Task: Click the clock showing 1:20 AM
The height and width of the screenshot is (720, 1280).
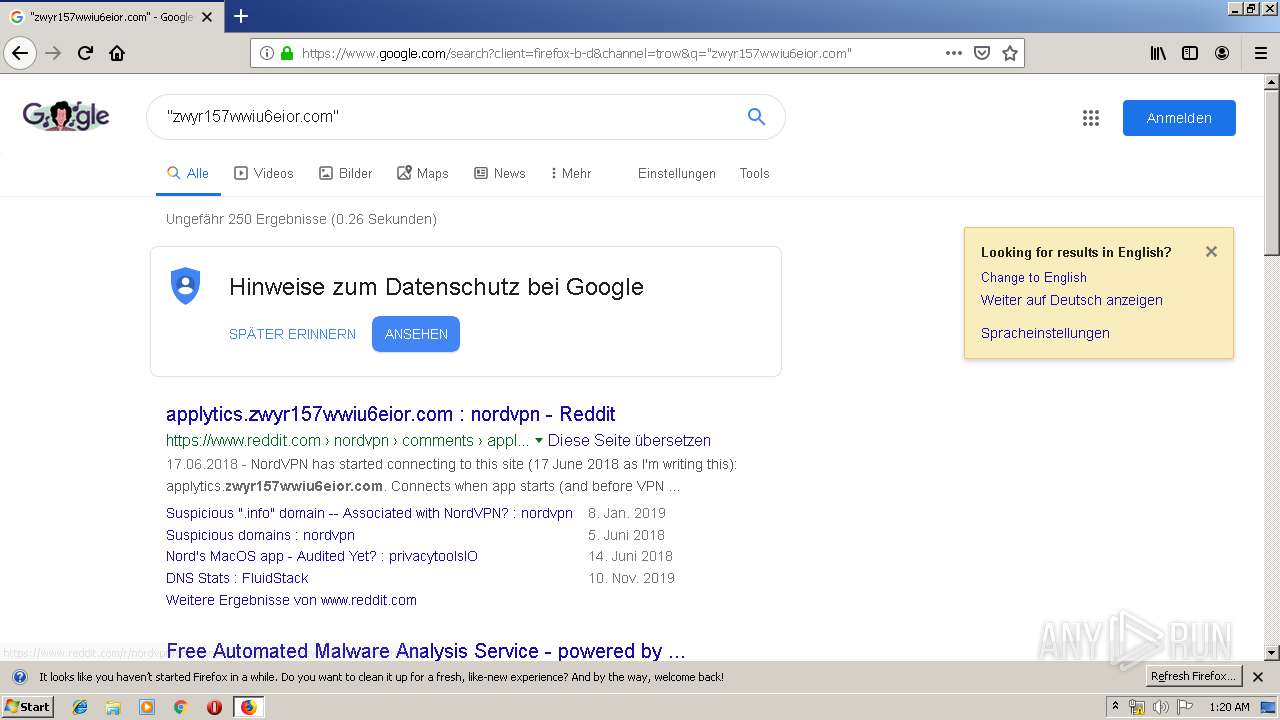Action: (1229, 707)
